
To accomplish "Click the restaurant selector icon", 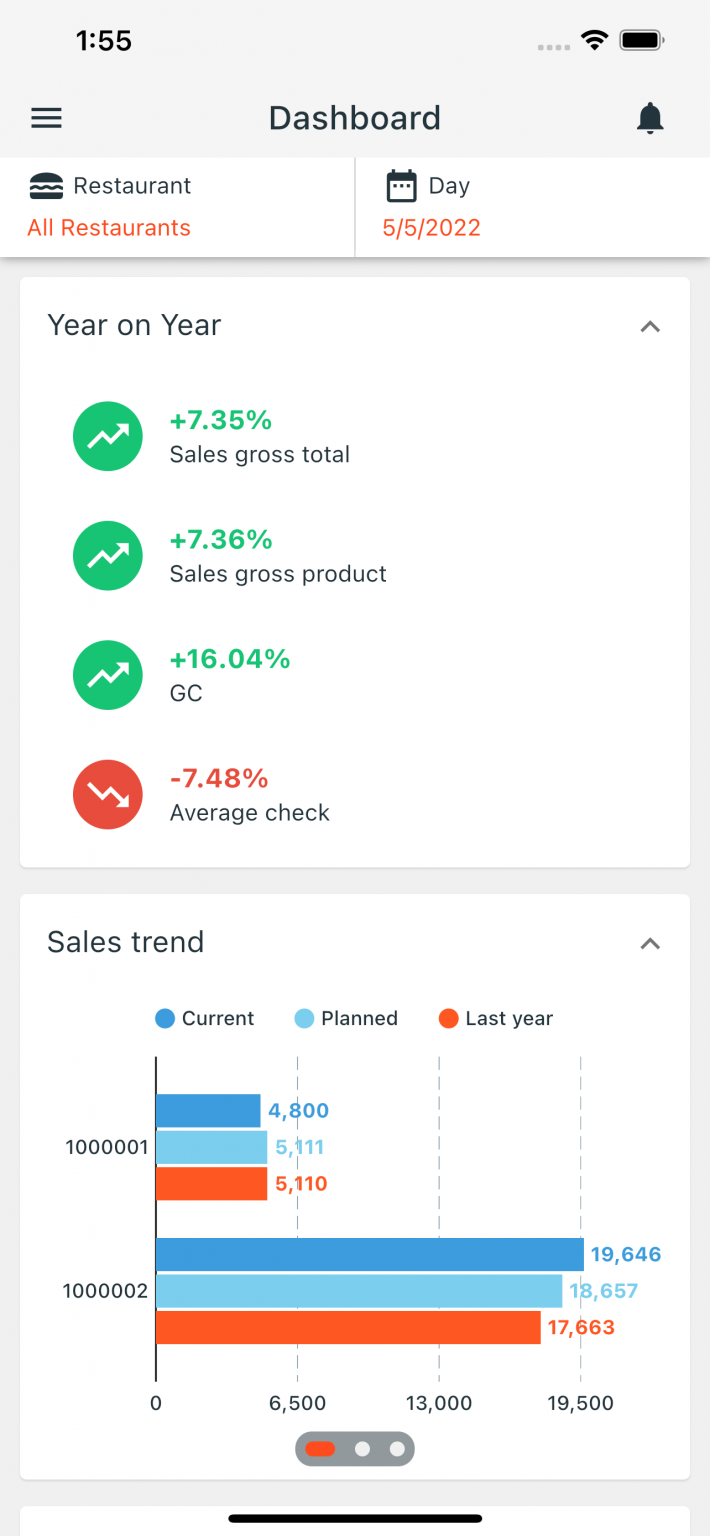I will (44, 185).
